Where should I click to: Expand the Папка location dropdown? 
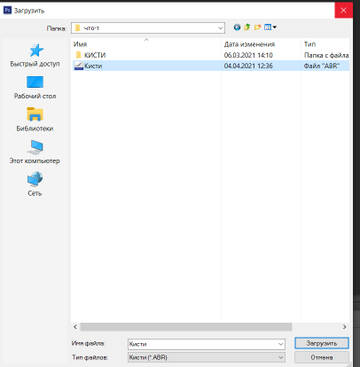pos(220,28)
